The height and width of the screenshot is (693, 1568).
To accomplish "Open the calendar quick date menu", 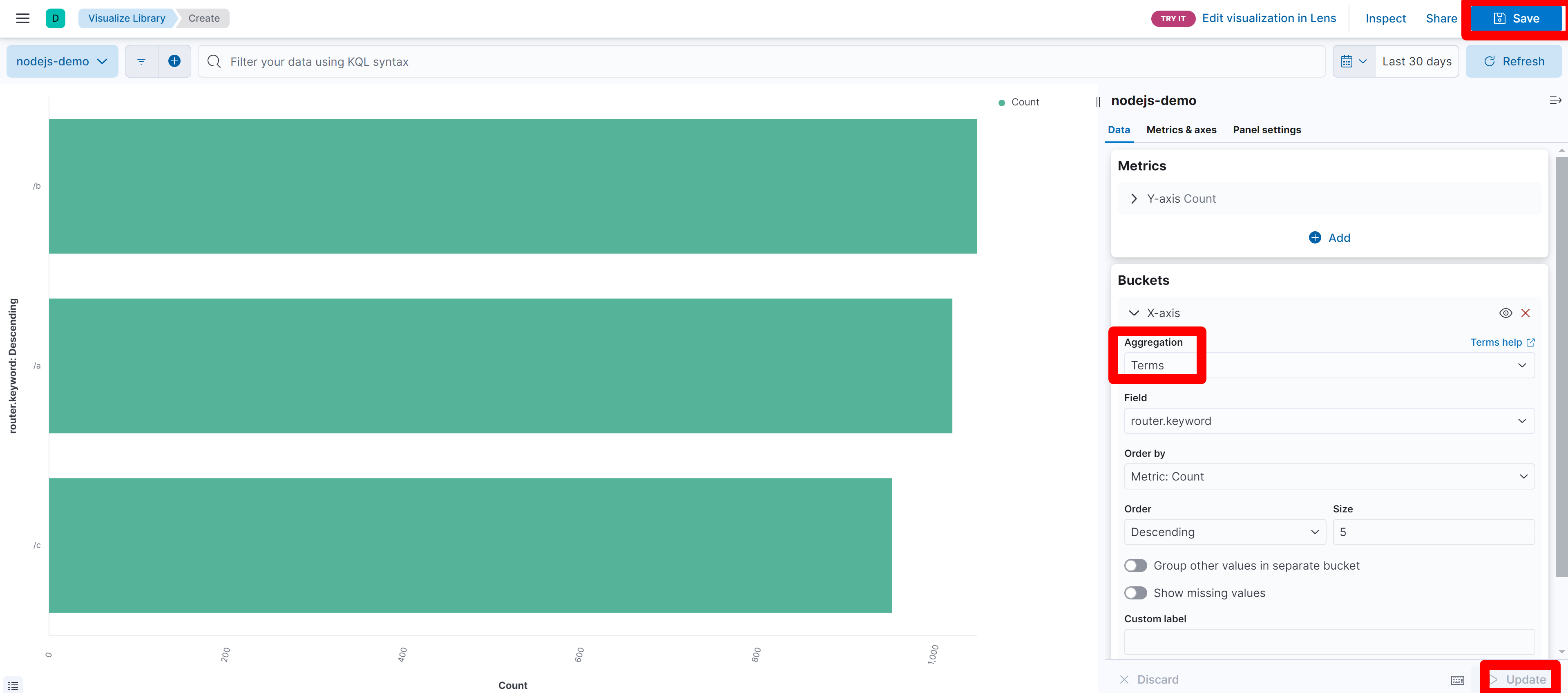I will pos(1353,62).
